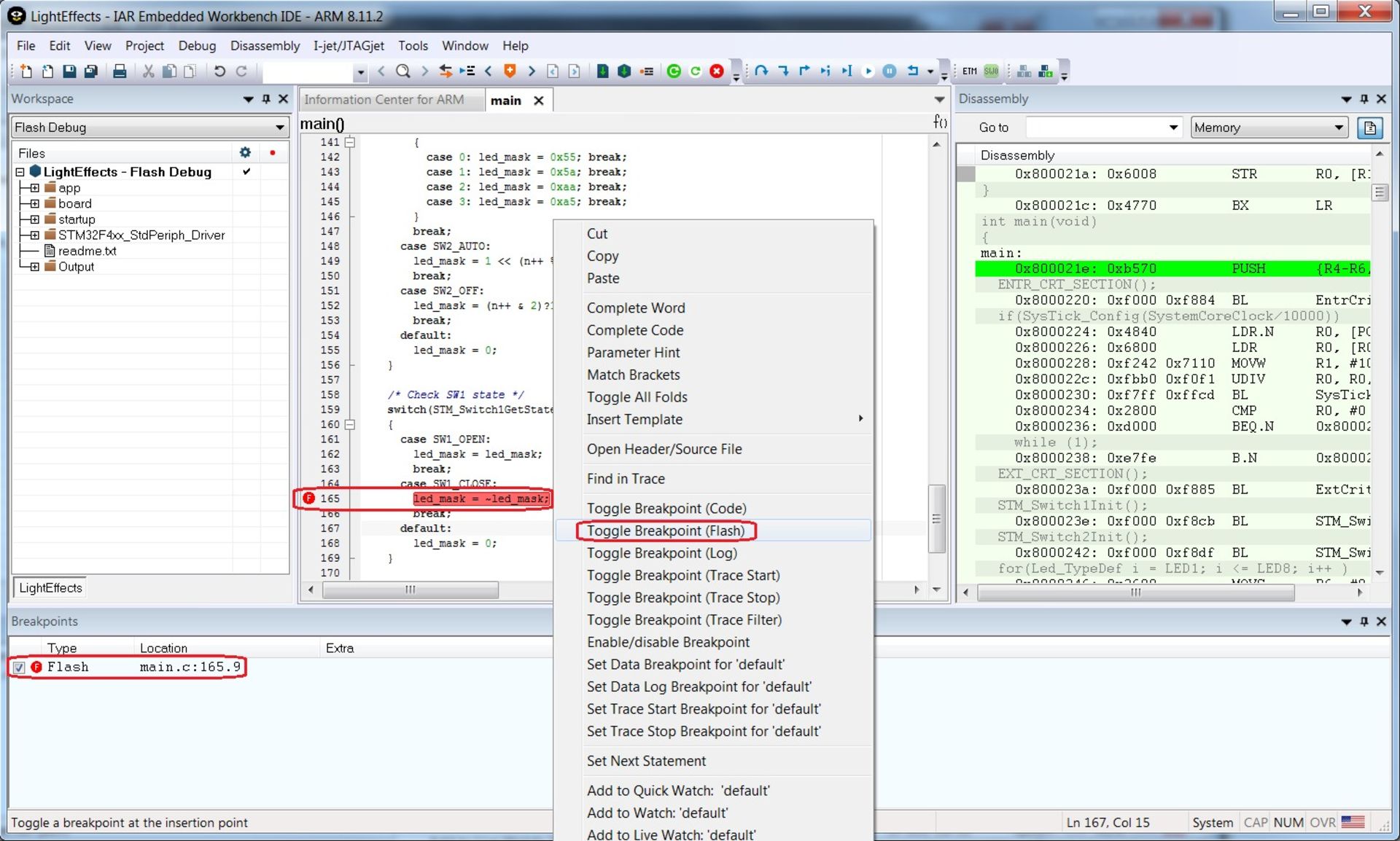Click the Step Out icon

coord(804,71)
